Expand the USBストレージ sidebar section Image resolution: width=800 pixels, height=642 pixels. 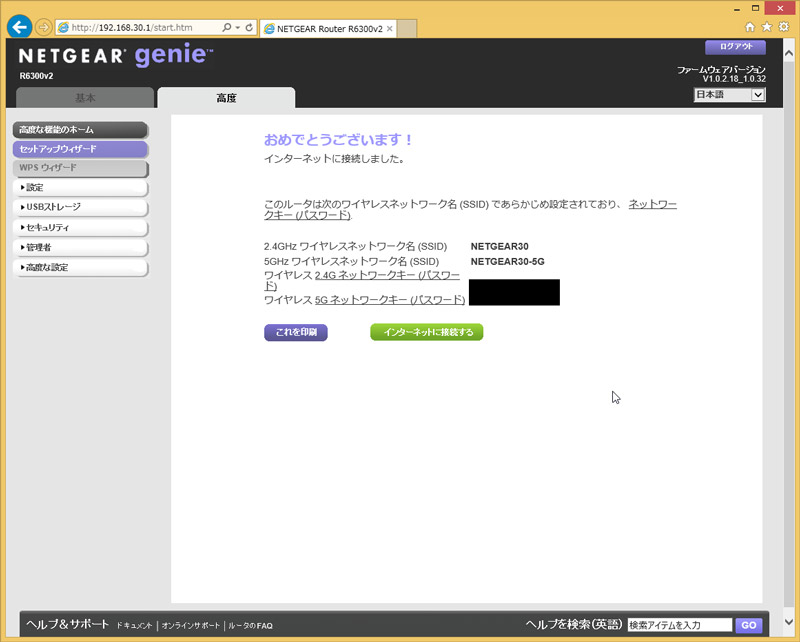point(80,208)
